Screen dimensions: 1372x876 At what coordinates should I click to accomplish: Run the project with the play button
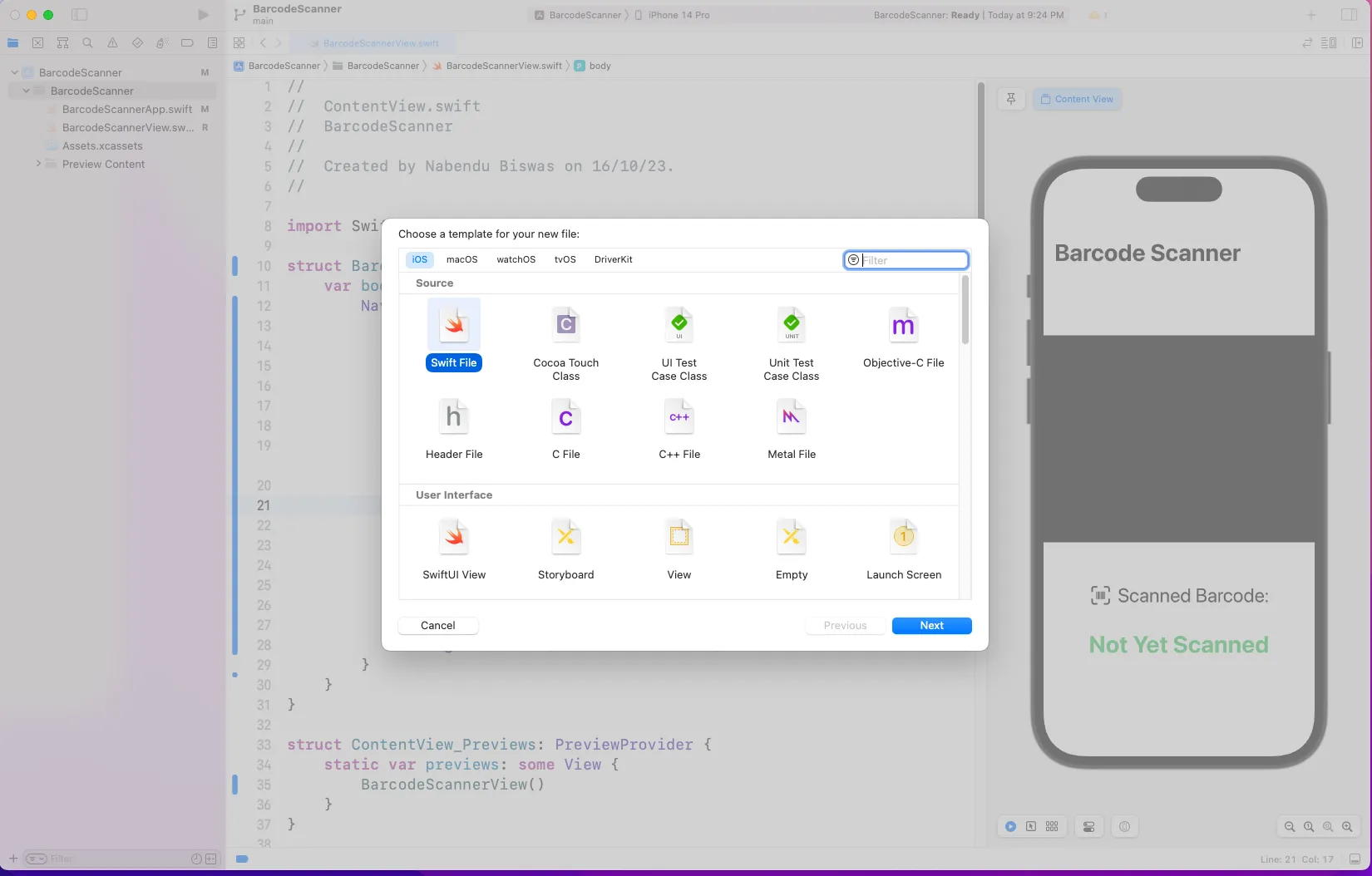203,15
